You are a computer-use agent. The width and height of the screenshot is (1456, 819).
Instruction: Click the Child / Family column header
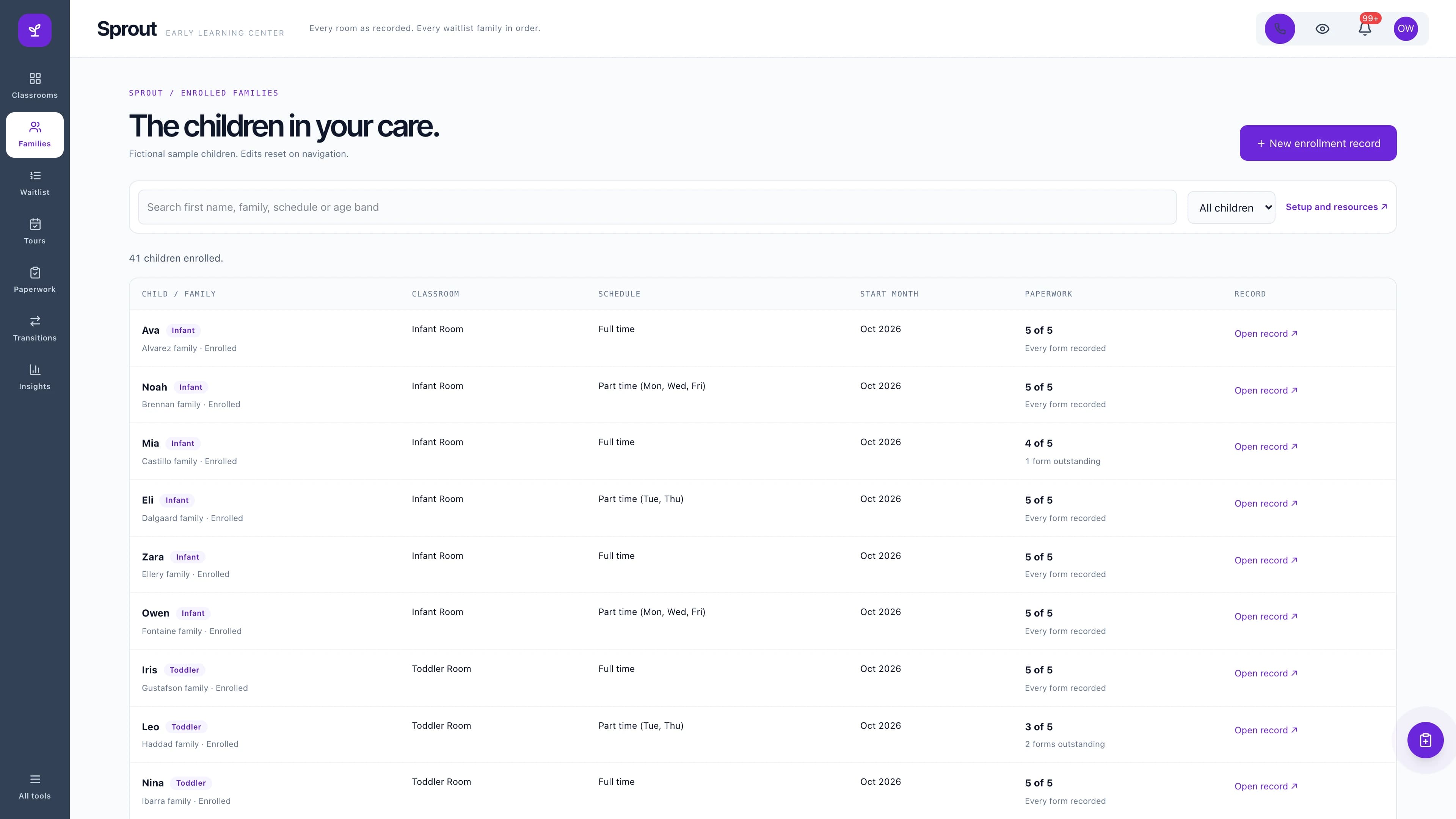[x=179, y=294]
